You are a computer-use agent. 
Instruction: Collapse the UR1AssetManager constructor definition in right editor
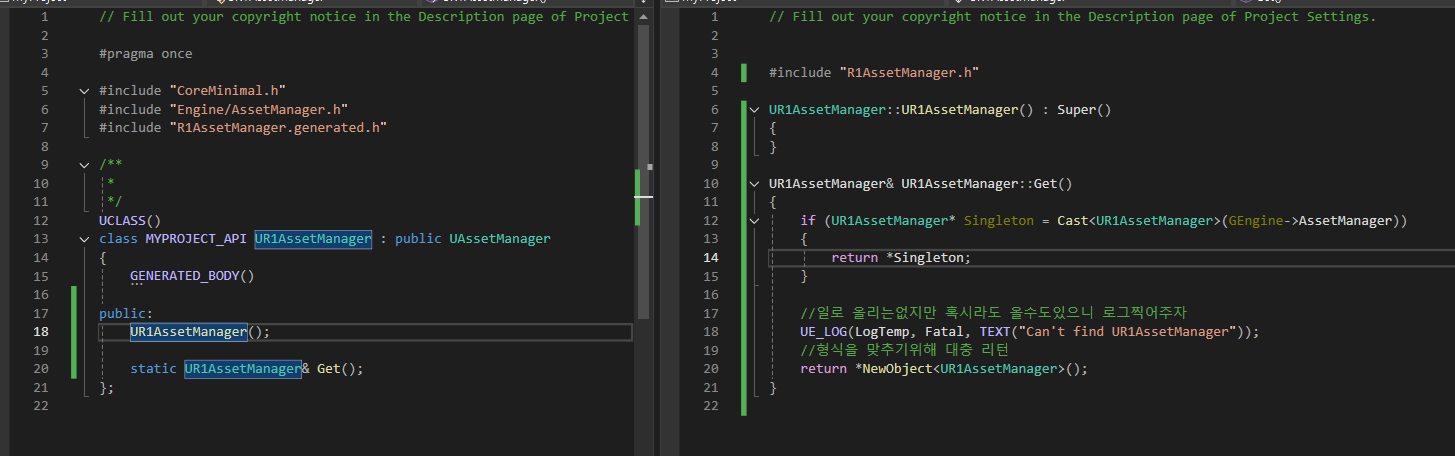(754, 110)
